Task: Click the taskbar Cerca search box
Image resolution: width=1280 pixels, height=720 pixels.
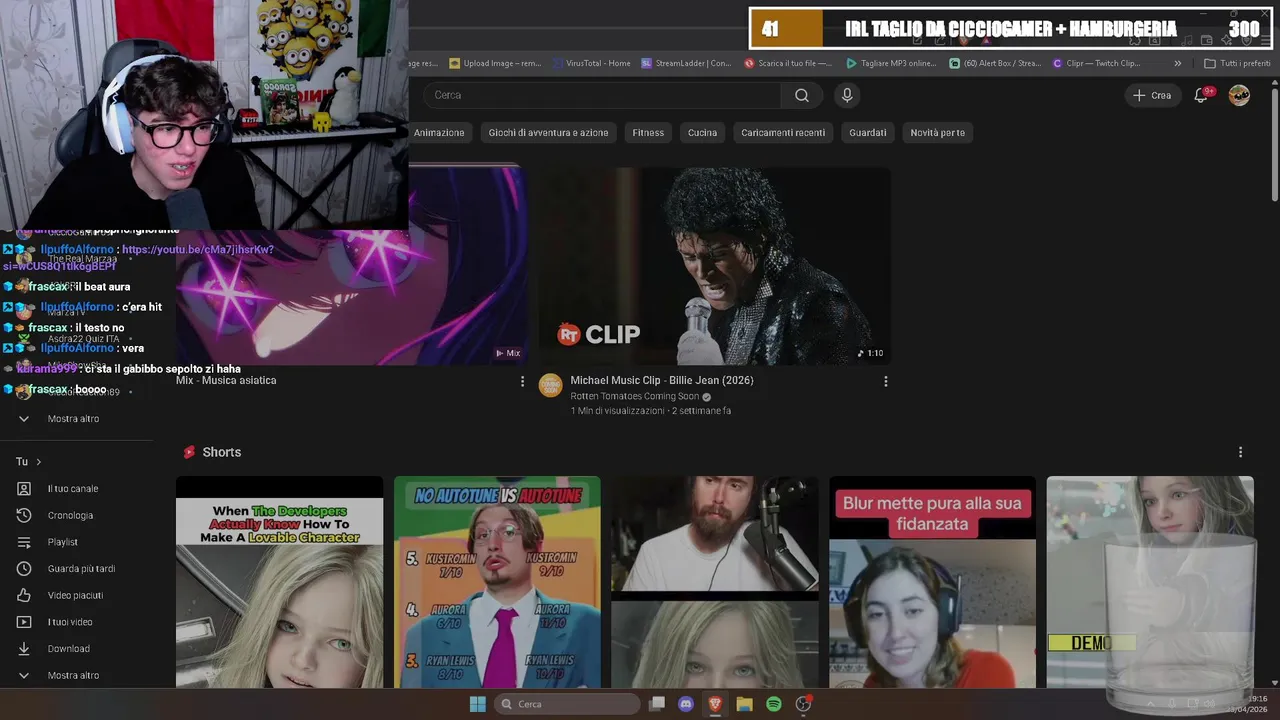Action: click(568, 704)
